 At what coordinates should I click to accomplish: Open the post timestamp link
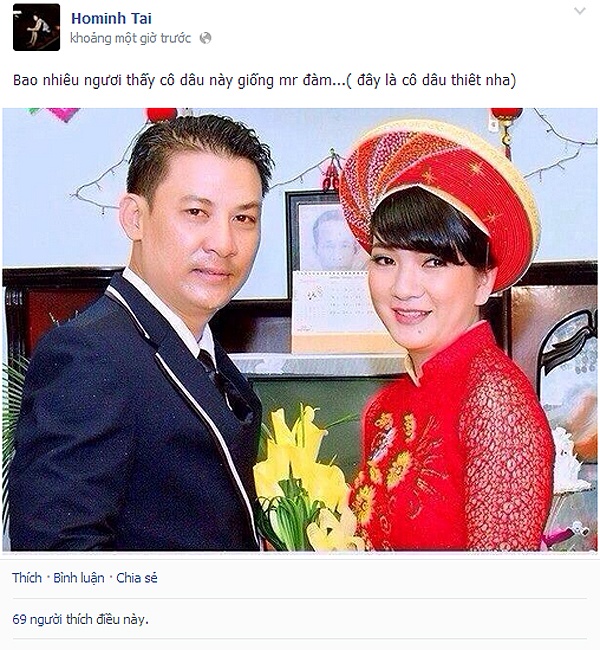(x=131, y=39)
